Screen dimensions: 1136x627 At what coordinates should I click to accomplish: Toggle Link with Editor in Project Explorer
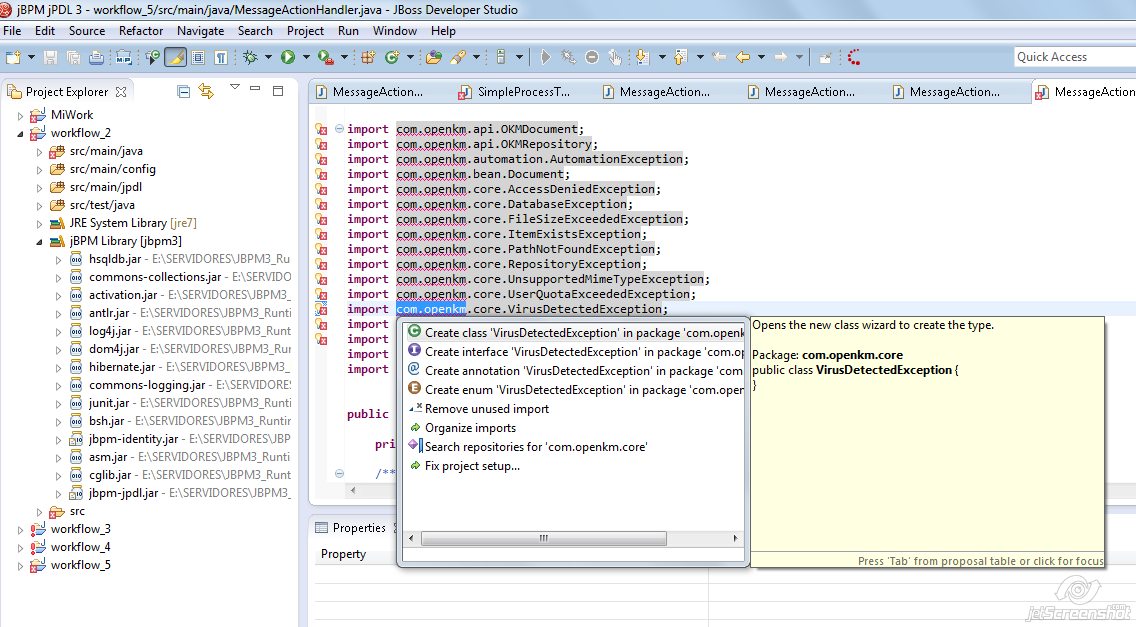coord(206,91)
